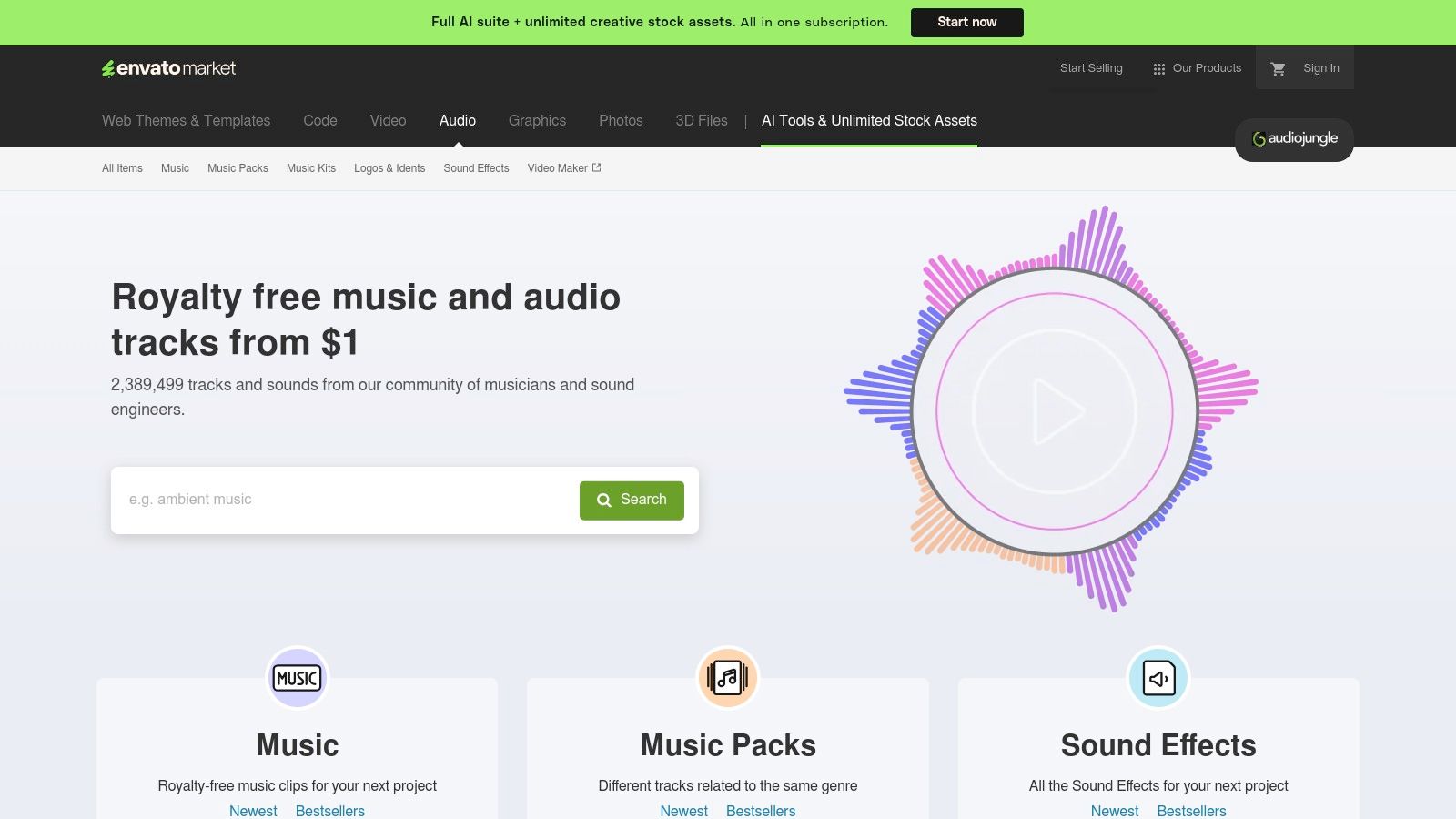Click the Music category circle icon
Screen dimensions: 1456x819
pos(296,677)
